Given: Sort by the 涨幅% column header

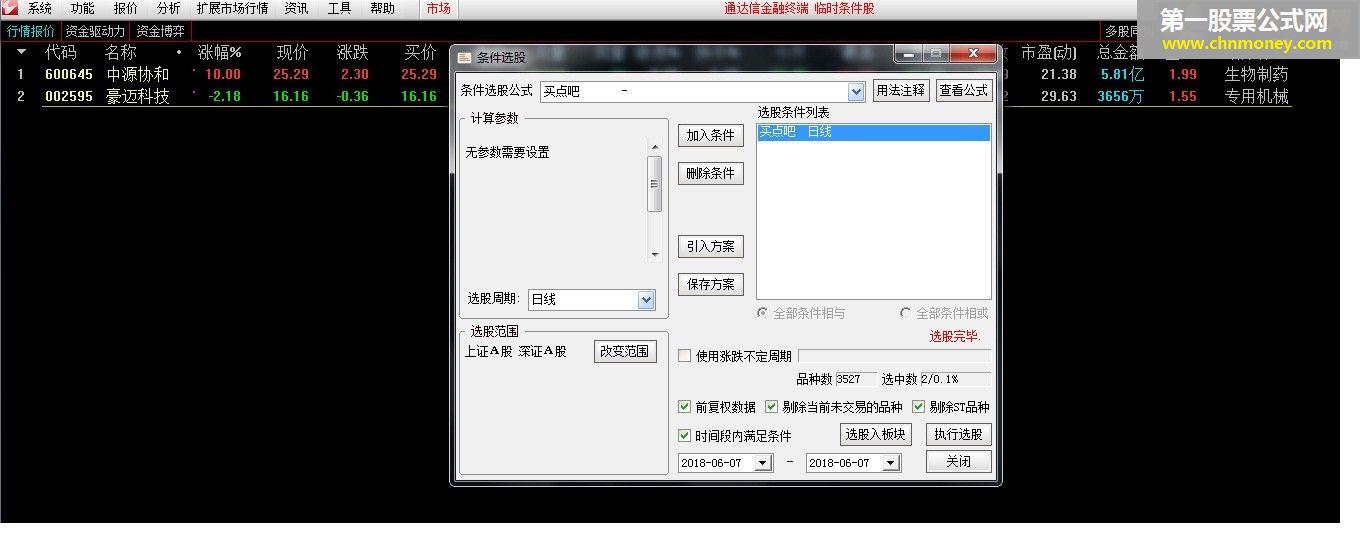Looking at the screenshot, I should click(x=220, y=52).
